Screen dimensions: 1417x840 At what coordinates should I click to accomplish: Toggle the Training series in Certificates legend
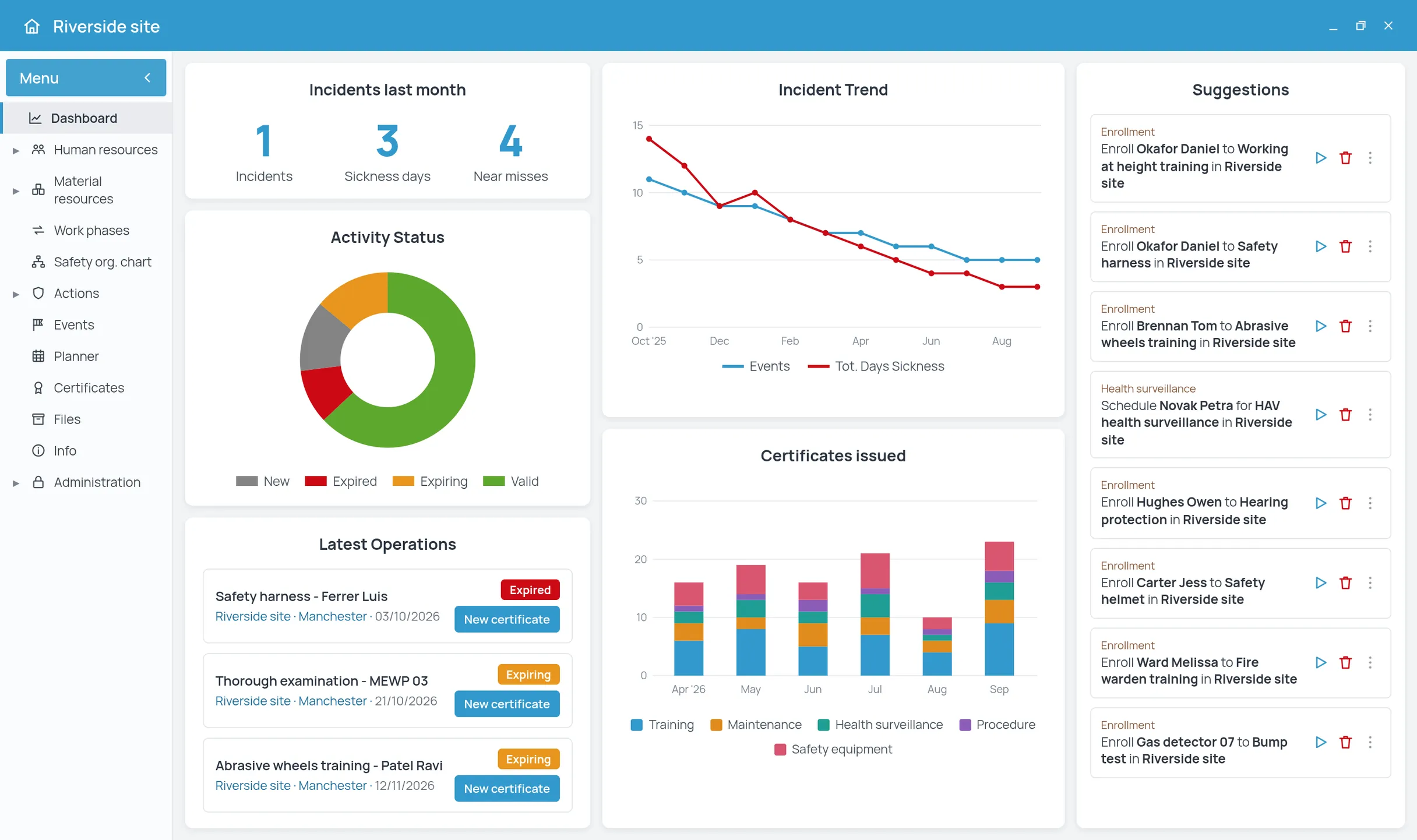662,725
